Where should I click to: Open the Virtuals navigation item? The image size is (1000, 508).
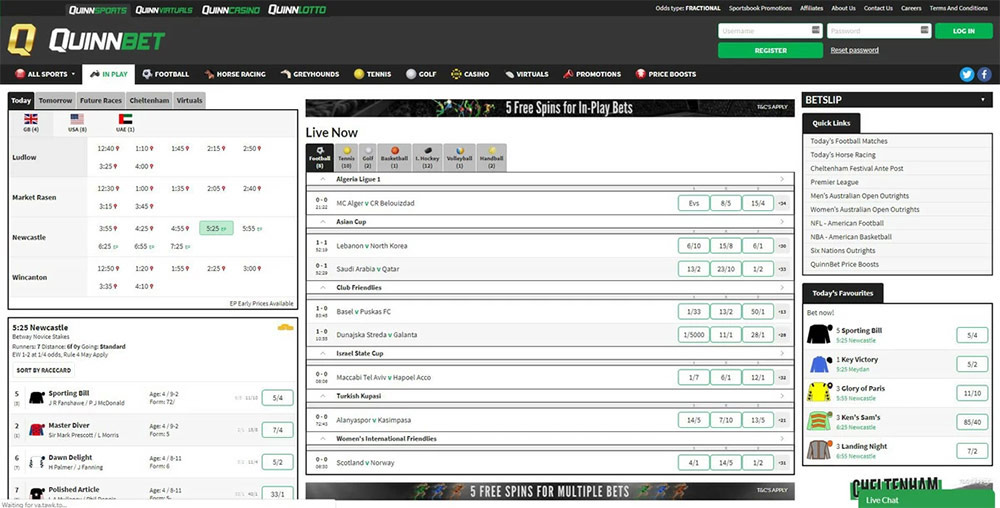tap(527, 74)
